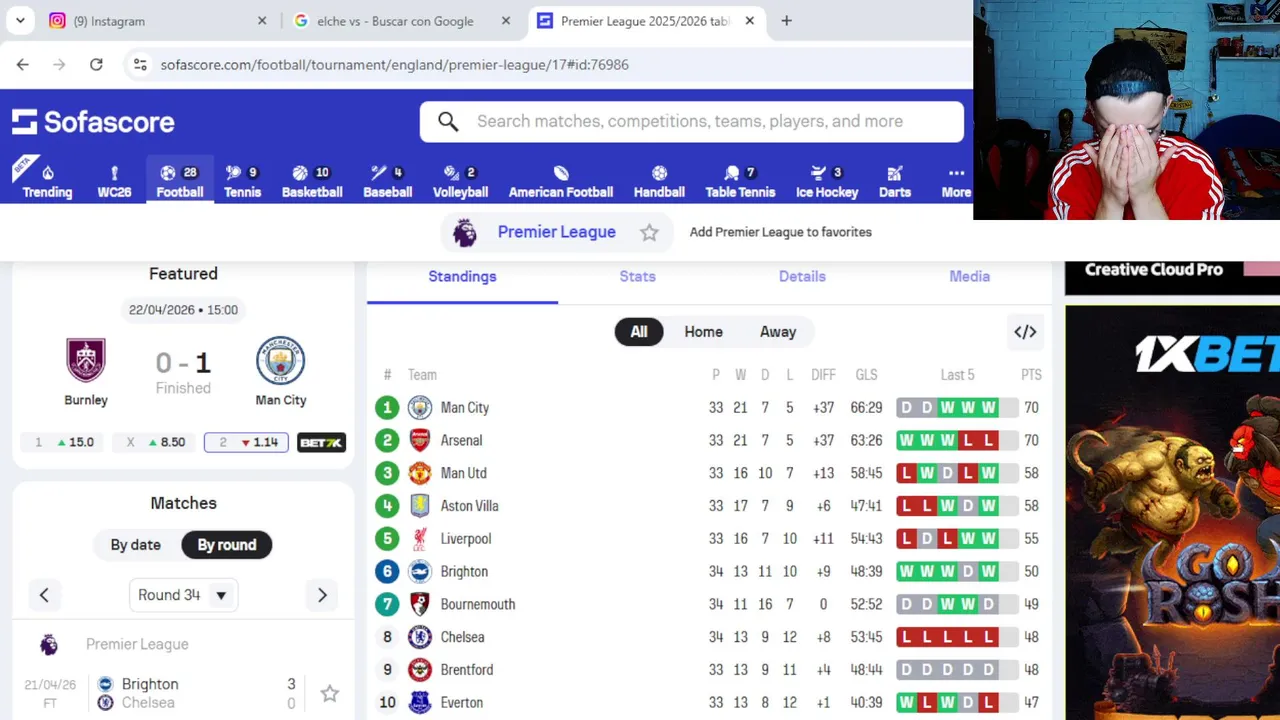Click the Premier League lion logo
Viewport: 1280px width, 720px height.
coord(464,232)
